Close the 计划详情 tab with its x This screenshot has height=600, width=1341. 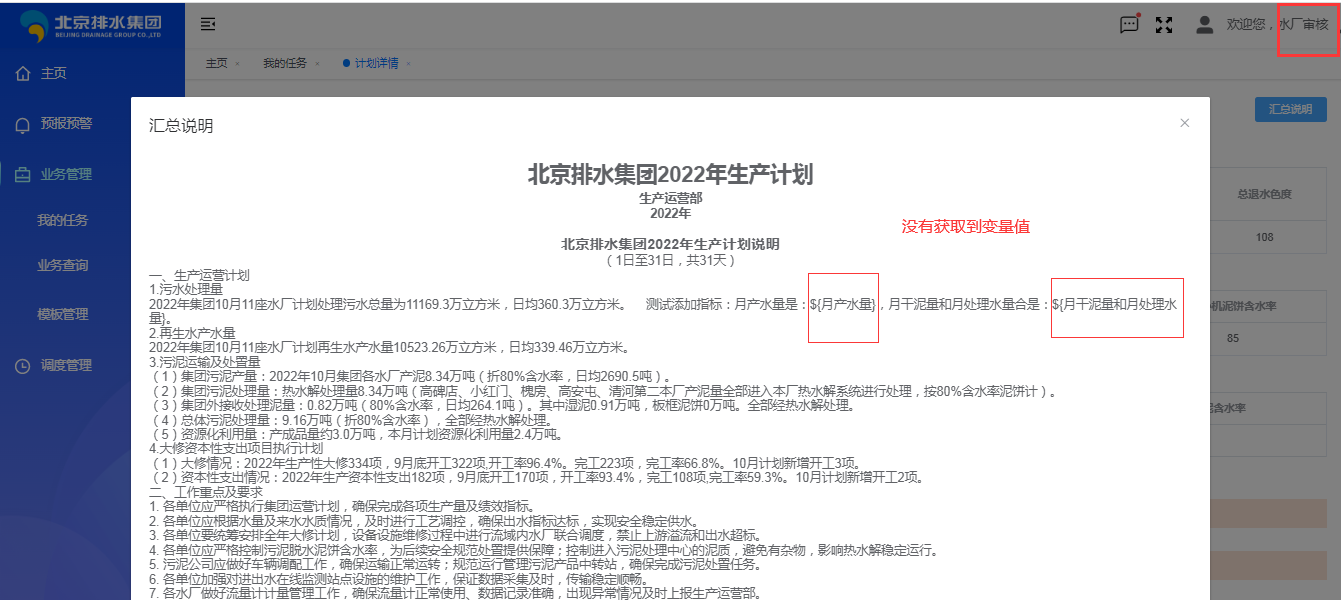tap(408, 64)
